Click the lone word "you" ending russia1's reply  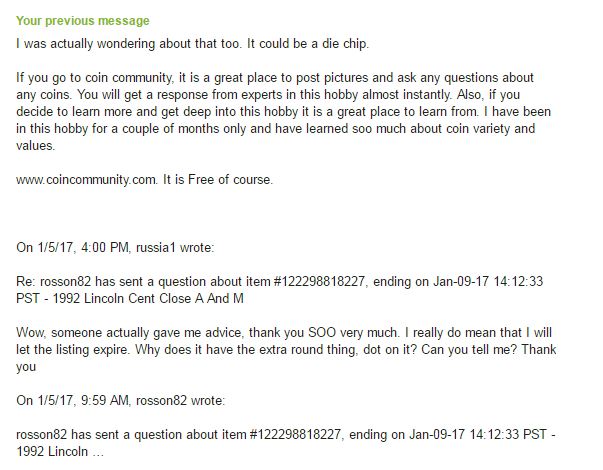[26, 367]
